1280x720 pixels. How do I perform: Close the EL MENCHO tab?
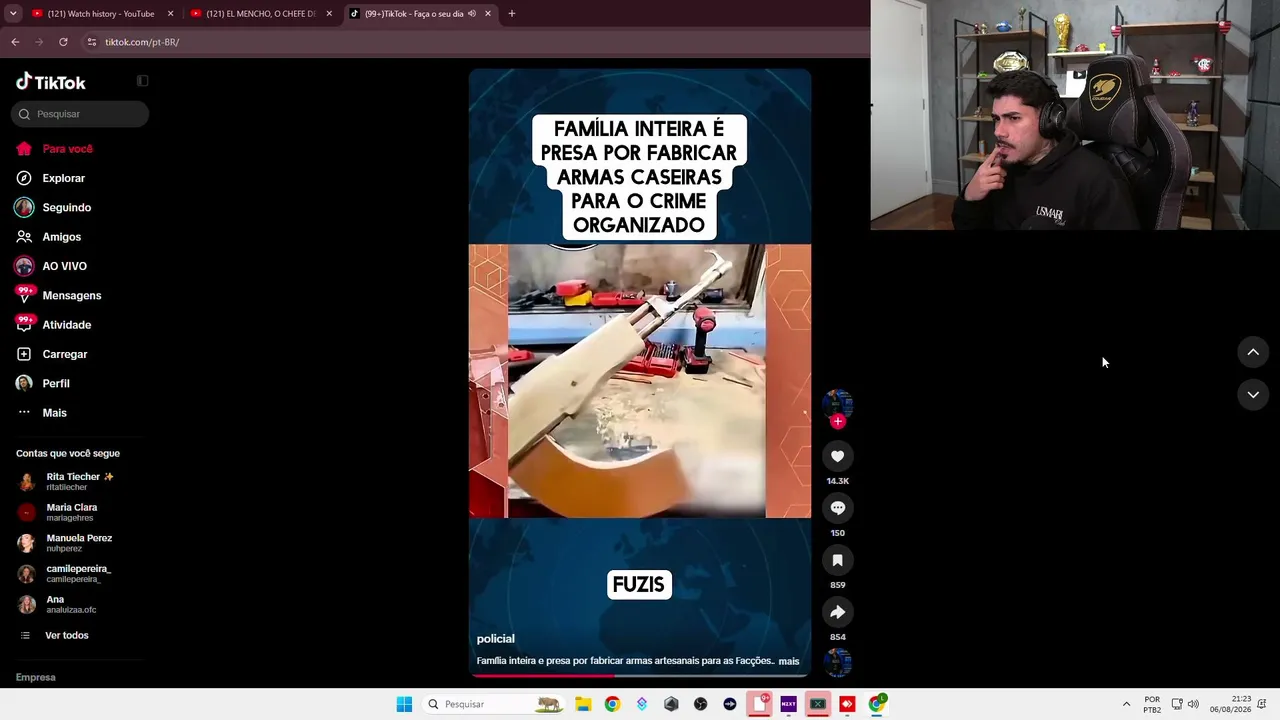pos(329,14)
